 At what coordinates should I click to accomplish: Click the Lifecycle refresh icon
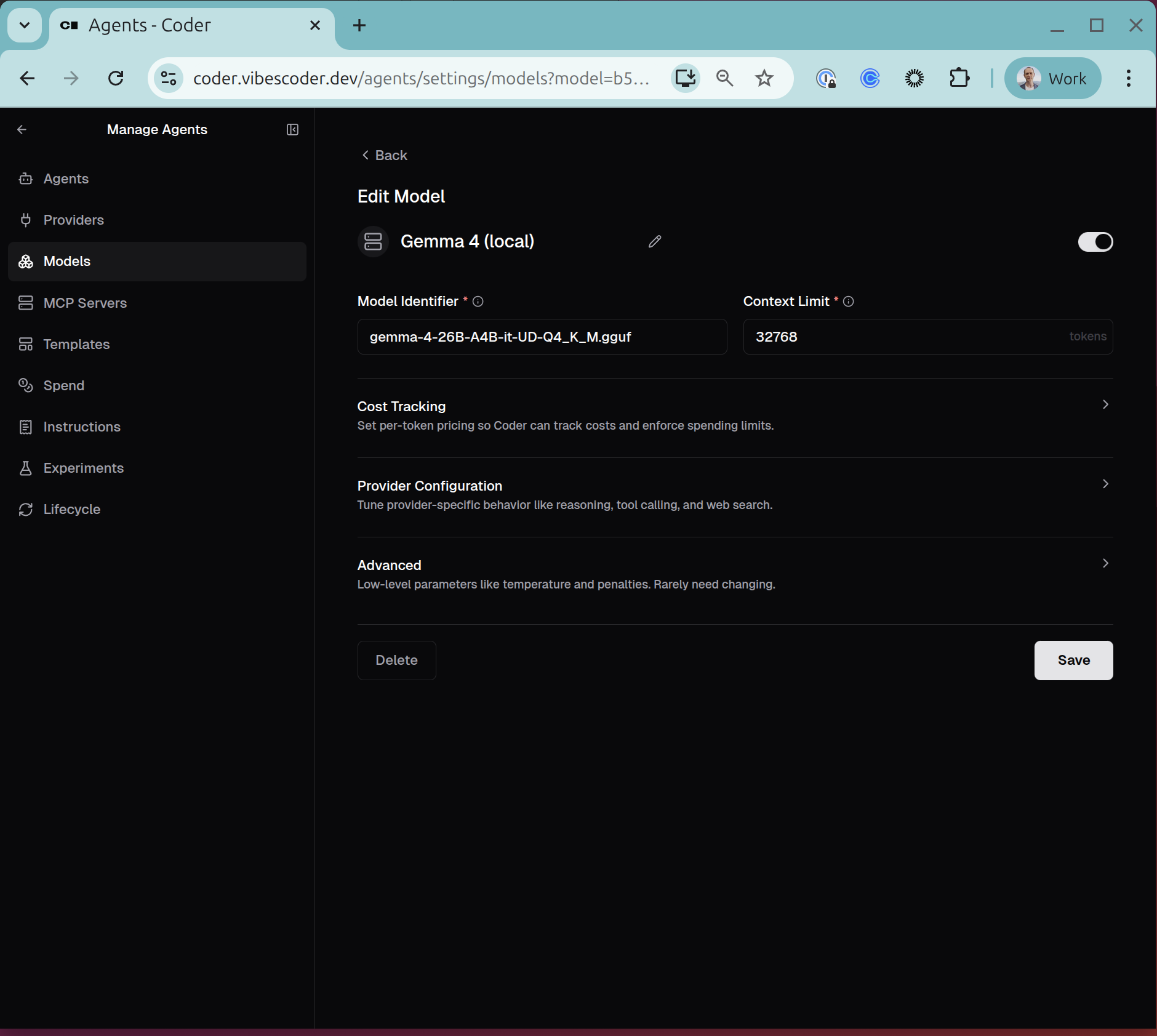tap(25, 509)
